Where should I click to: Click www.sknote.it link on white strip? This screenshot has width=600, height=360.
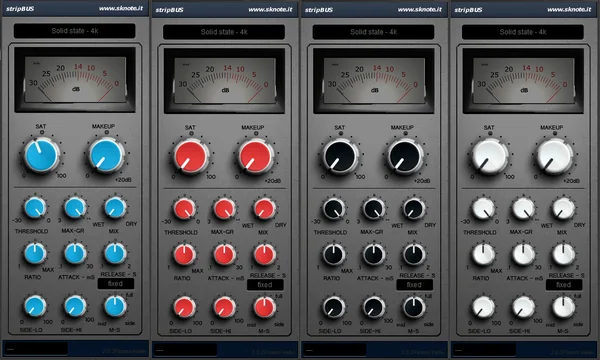pos(569,9)
